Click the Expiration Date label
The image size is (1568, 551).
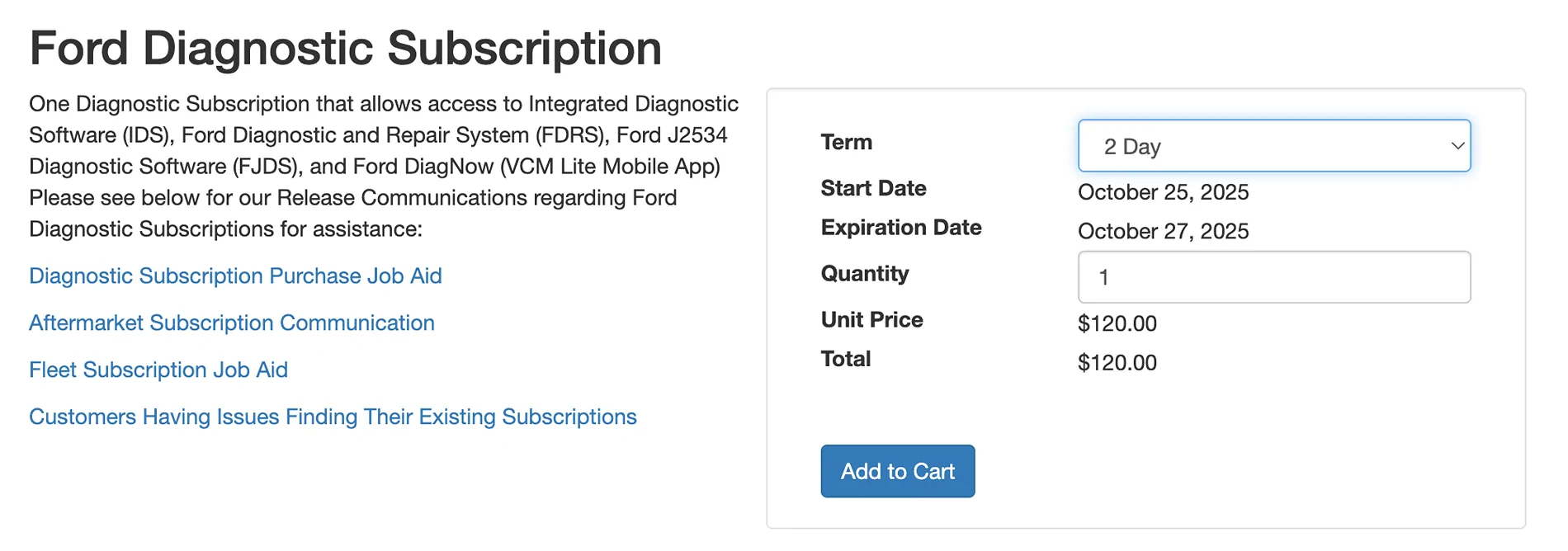point(900,228)
